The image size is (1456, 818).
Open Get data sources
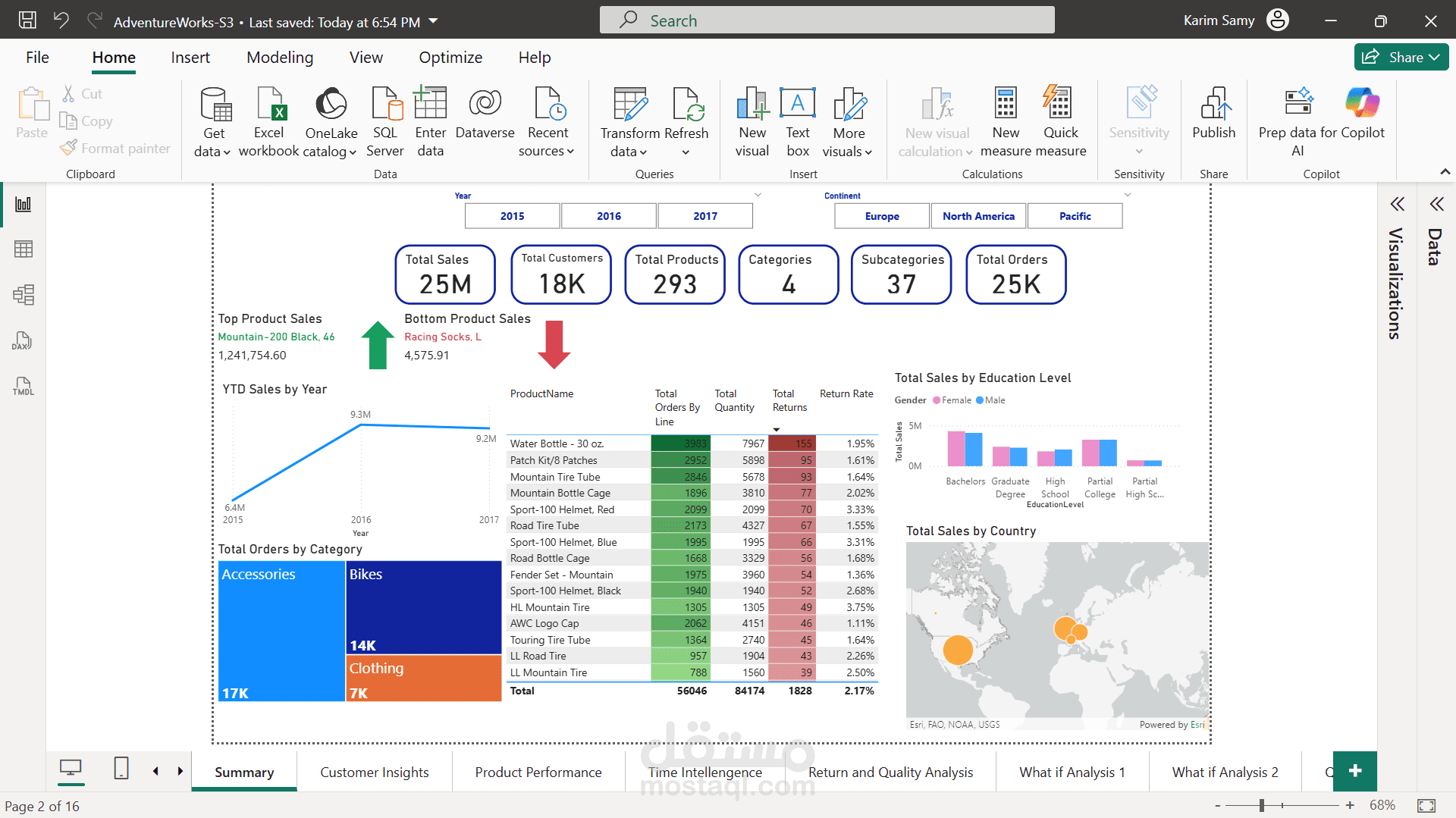(x=213, y=121)
